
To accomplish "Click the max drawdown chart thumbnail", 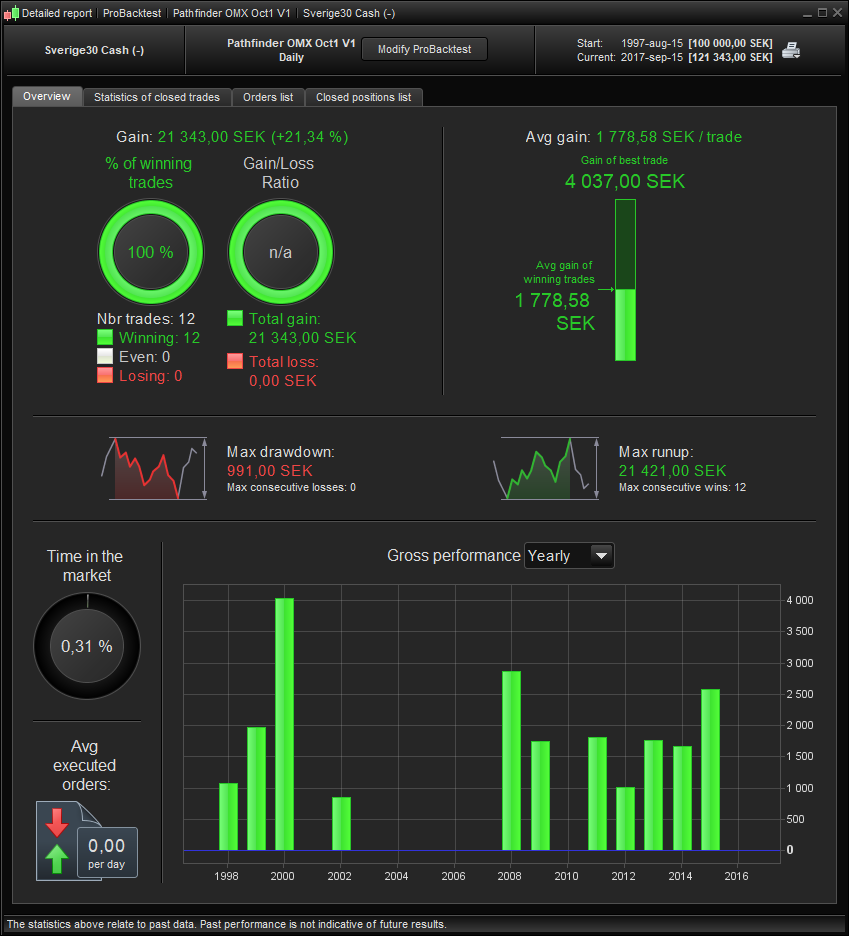I will pyautogui.click(x=154, y=469).
